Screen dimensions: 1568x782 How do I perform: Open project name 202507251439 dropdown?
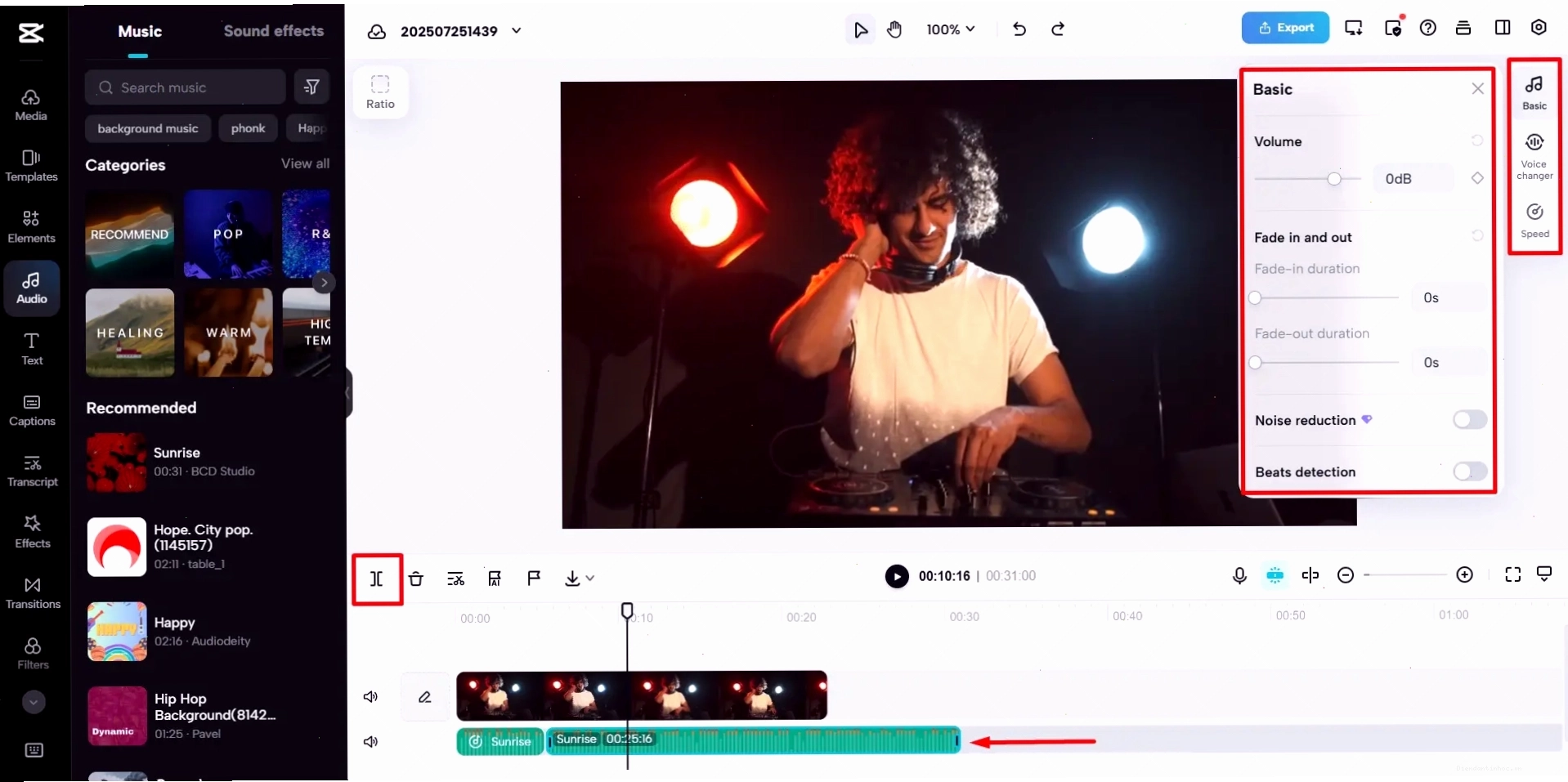(x=516, y=30)
